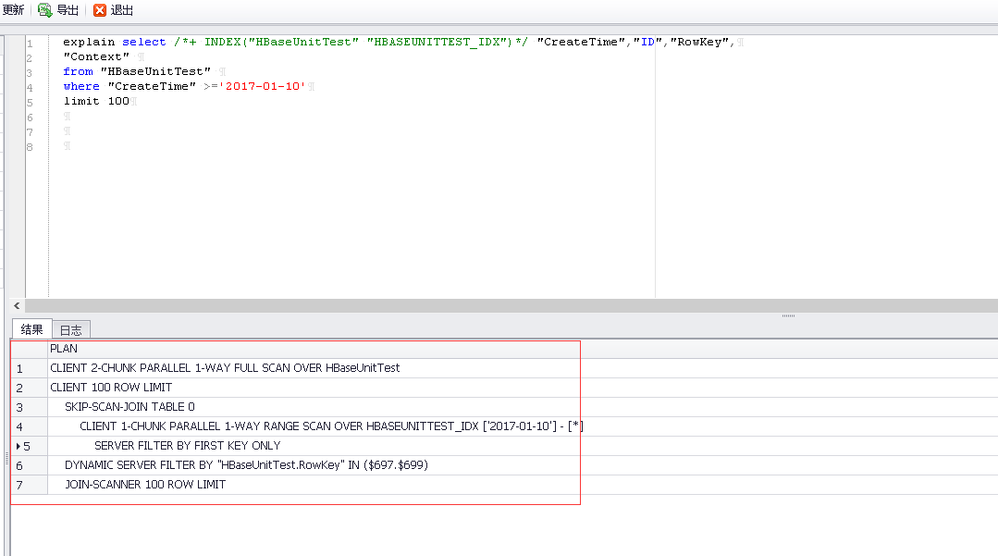Screen dimensions: 998x556
Task: Select row CLIENT 100 ROW LIMIT
Action: point(523,387)
